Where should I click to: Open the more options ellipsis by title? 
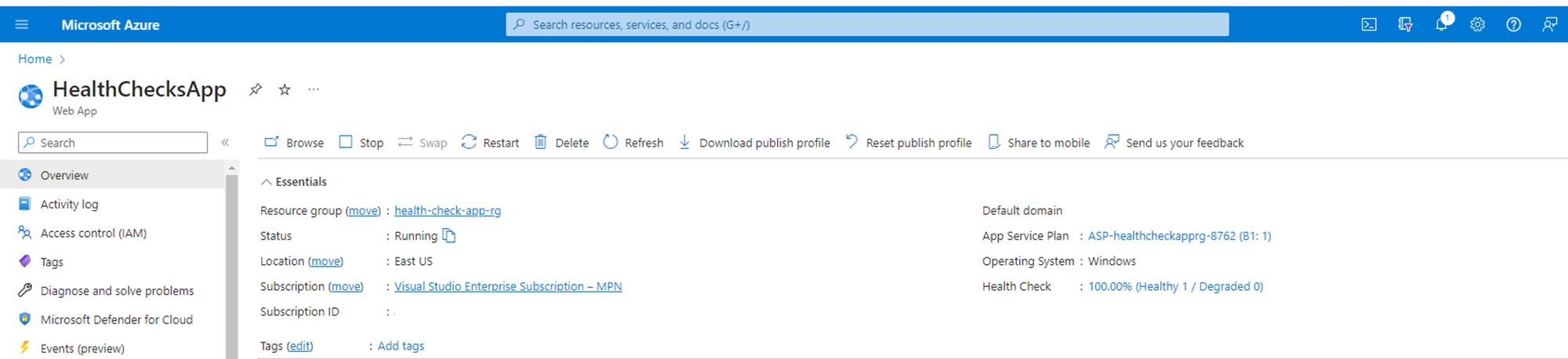tap(314, 89)
